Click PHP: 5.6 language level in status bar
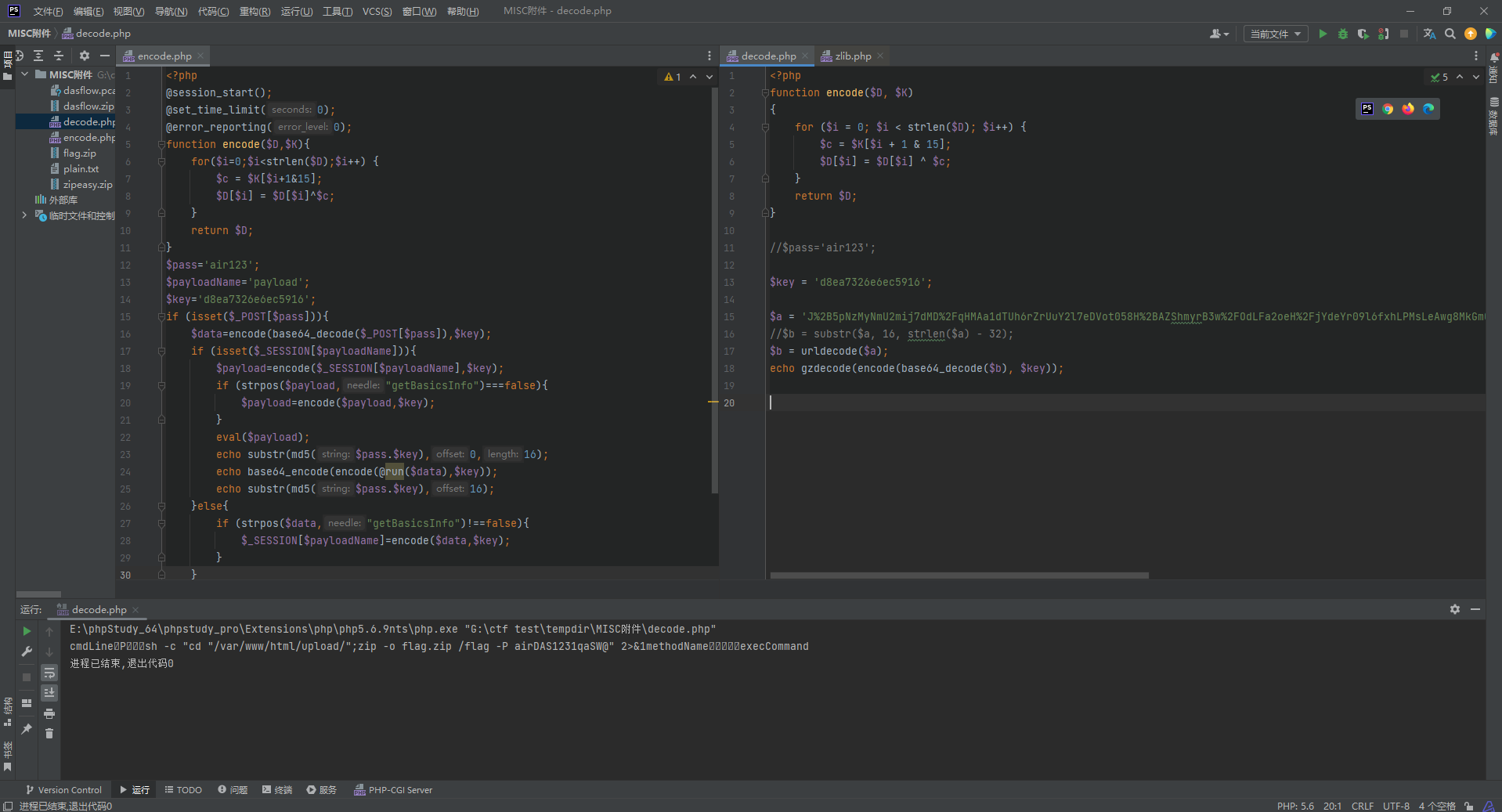This screenshot has width=1502, height=812. click(1295, 806)
